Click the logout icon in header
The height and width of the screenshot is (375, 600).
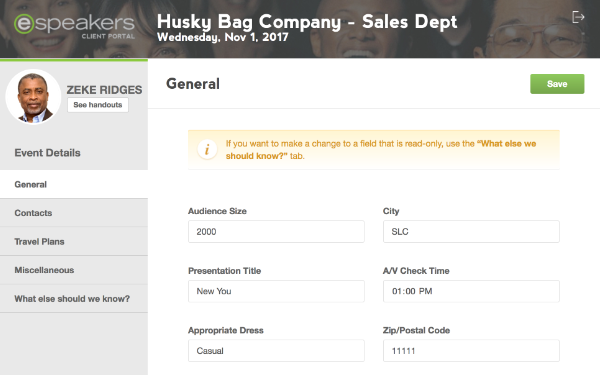point(578,17)
